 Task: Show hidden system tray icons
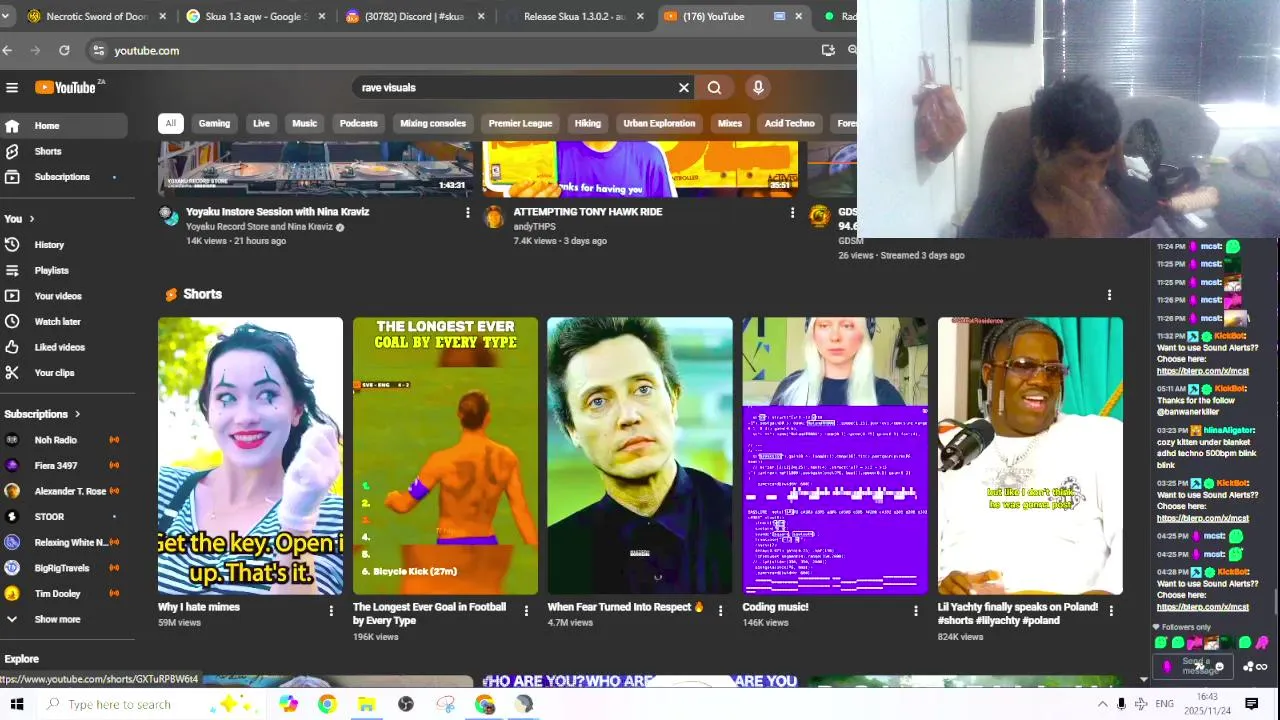click(x=1103, y=704)
